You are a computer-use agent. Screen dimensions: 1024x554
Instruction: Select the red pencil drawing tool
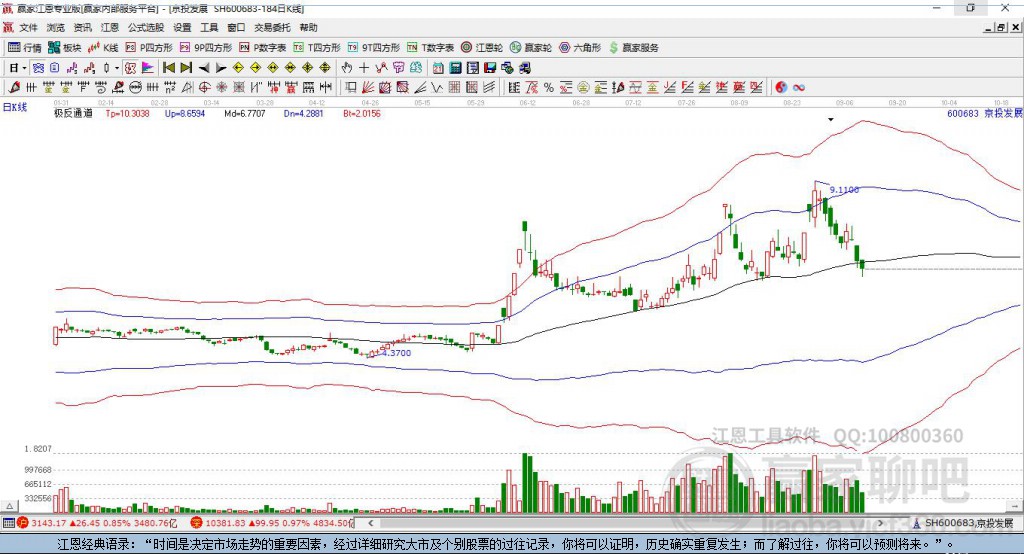point(14,87)
